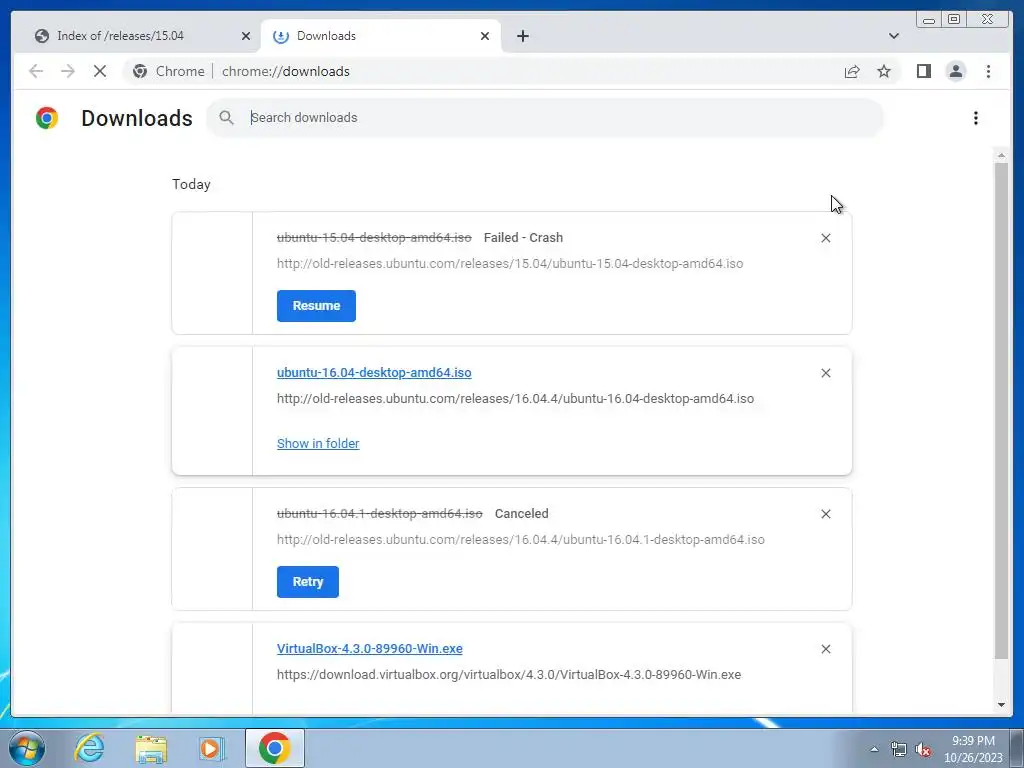Bookmark this tab with the star icon
The image size is (1024, 768).
pos(884,71)
